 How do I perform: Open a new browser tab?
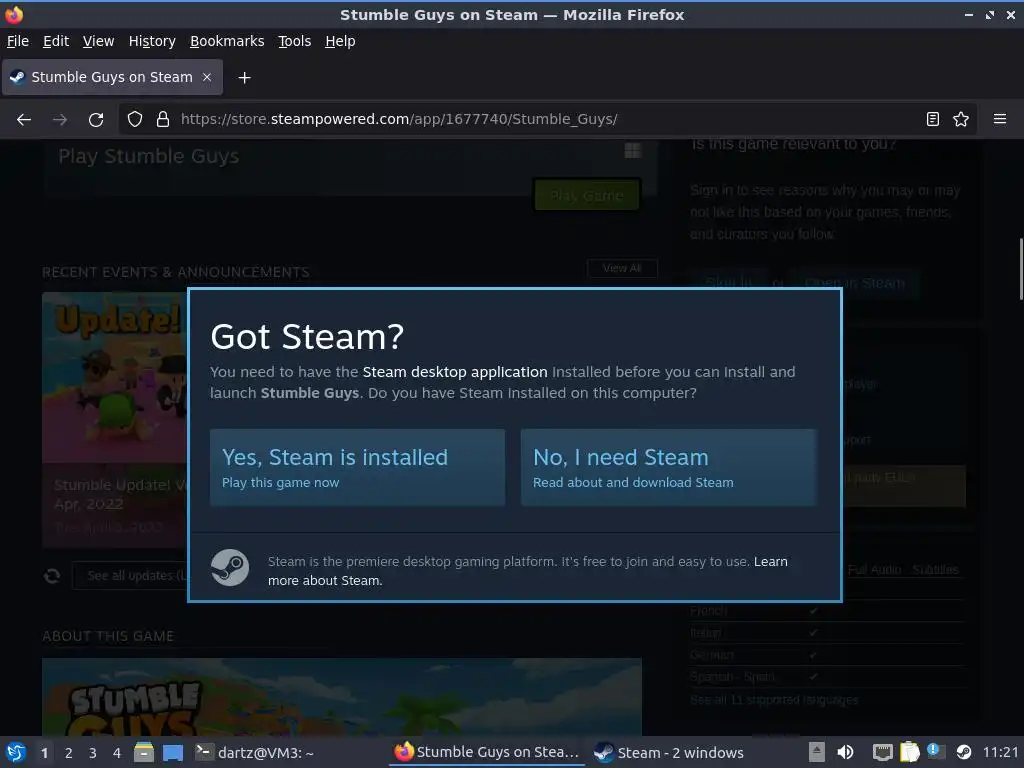[244, 78]
